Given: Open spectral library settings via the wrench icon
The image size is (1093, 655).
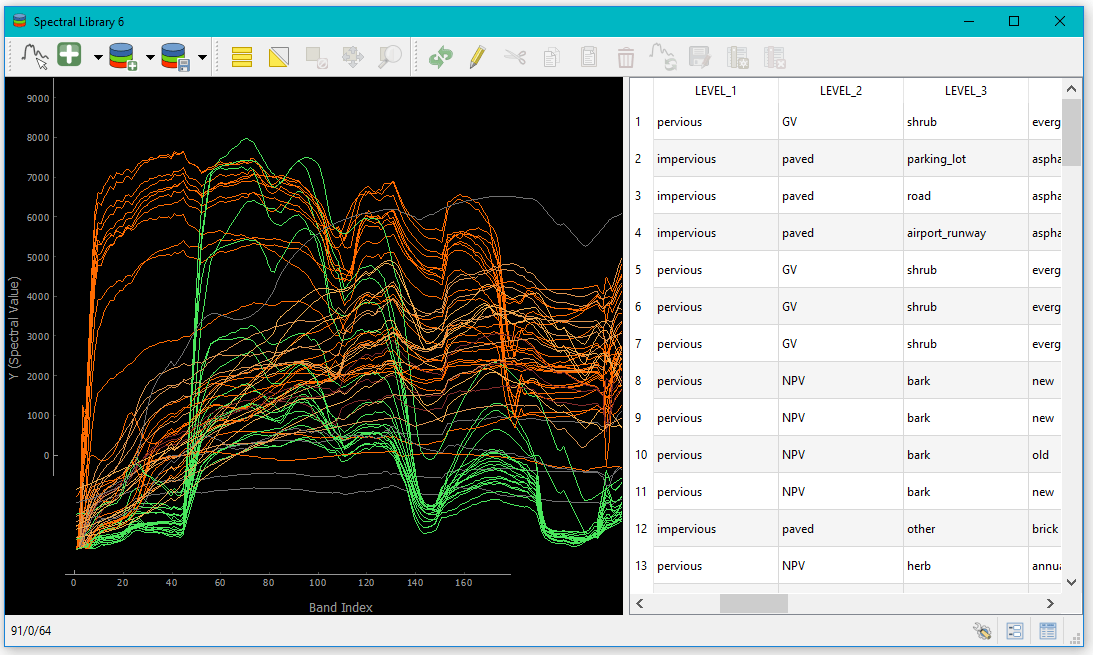Looking at the screenshot, I should tap(982, 631).
